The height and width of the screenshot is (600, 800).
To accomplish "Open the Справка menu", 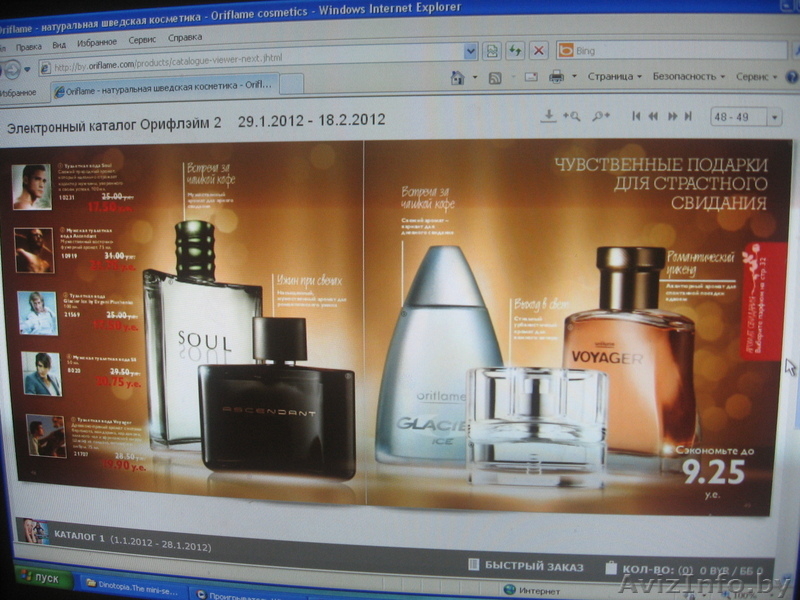I will pos(185,39).
